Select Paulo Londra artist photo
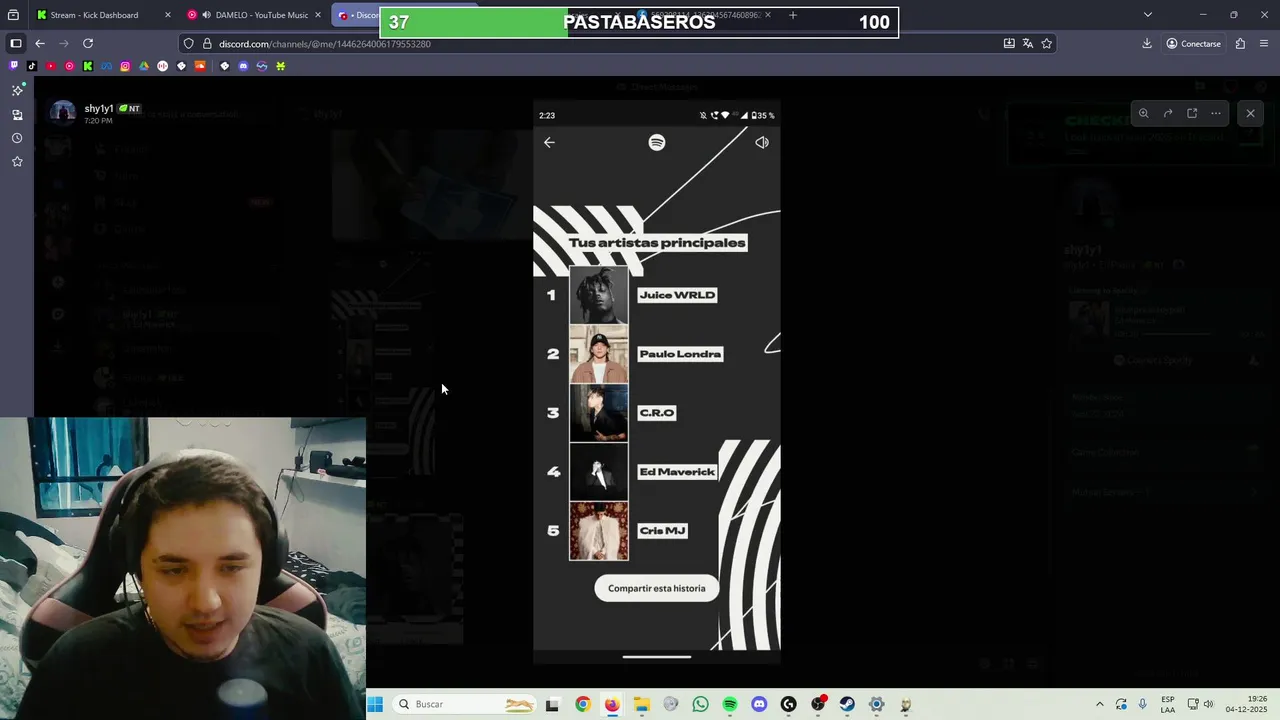 click(x=599, y=354)
